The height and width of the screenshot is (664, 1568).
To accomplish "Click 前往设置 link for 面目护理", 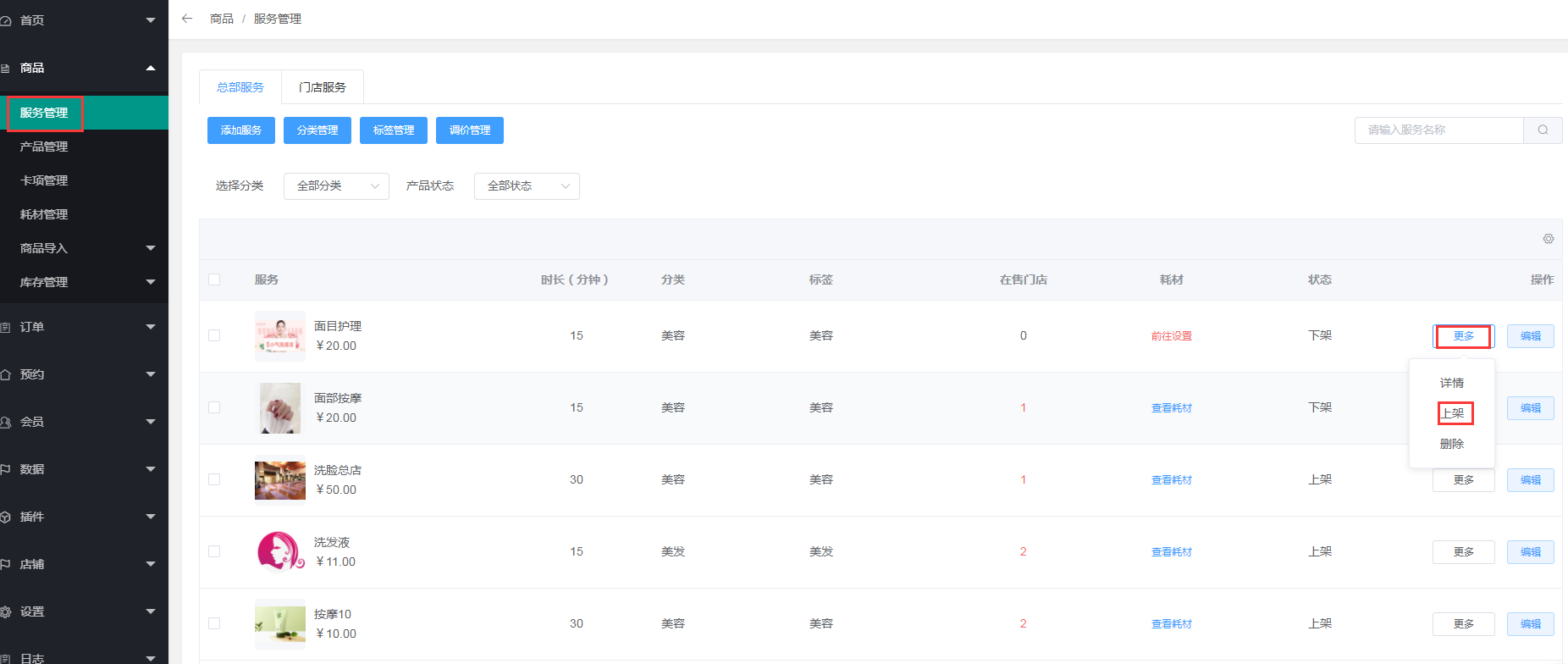I will [x=1172, y=336].
